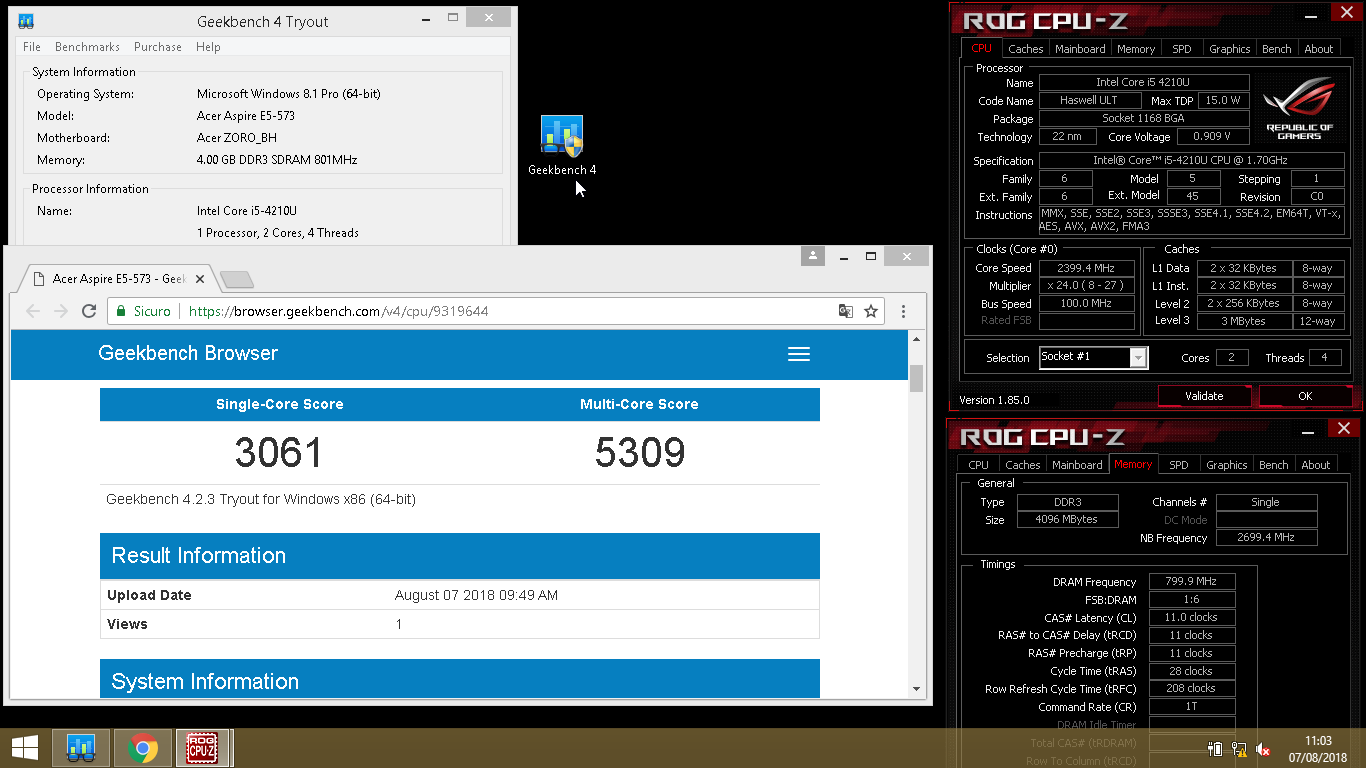Click the Upload Date value August 07 2018
This screenshot has height=768, width=1366.
click(x=476, y=595)
